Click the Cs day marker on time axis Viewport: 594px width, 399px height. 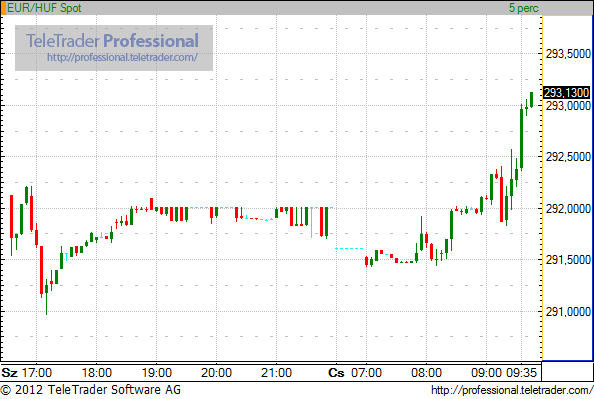[x=336, y=373]
